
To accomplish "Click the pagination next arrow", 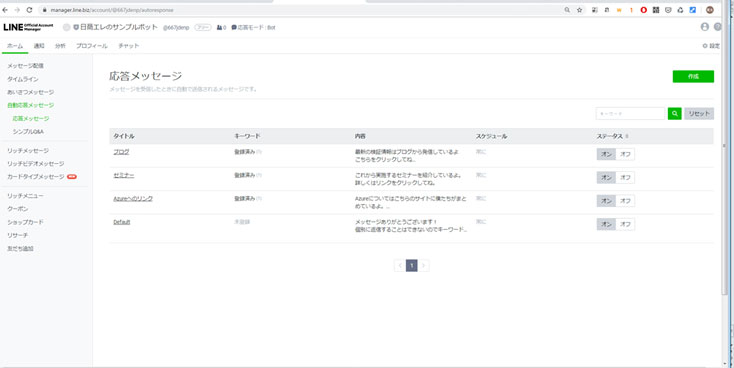I will click(x=423, y=265).
